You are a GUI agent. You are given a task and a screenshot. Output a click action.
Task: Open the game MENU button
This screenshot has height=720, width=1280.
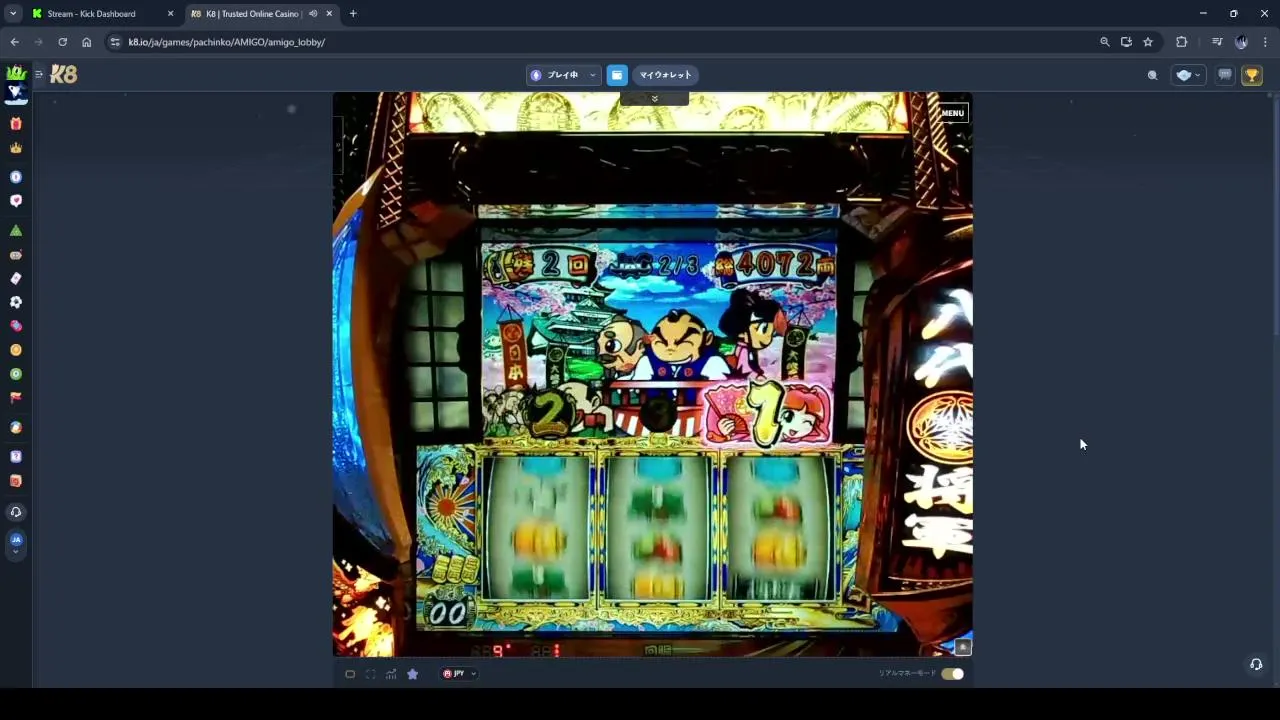(952, 113)
